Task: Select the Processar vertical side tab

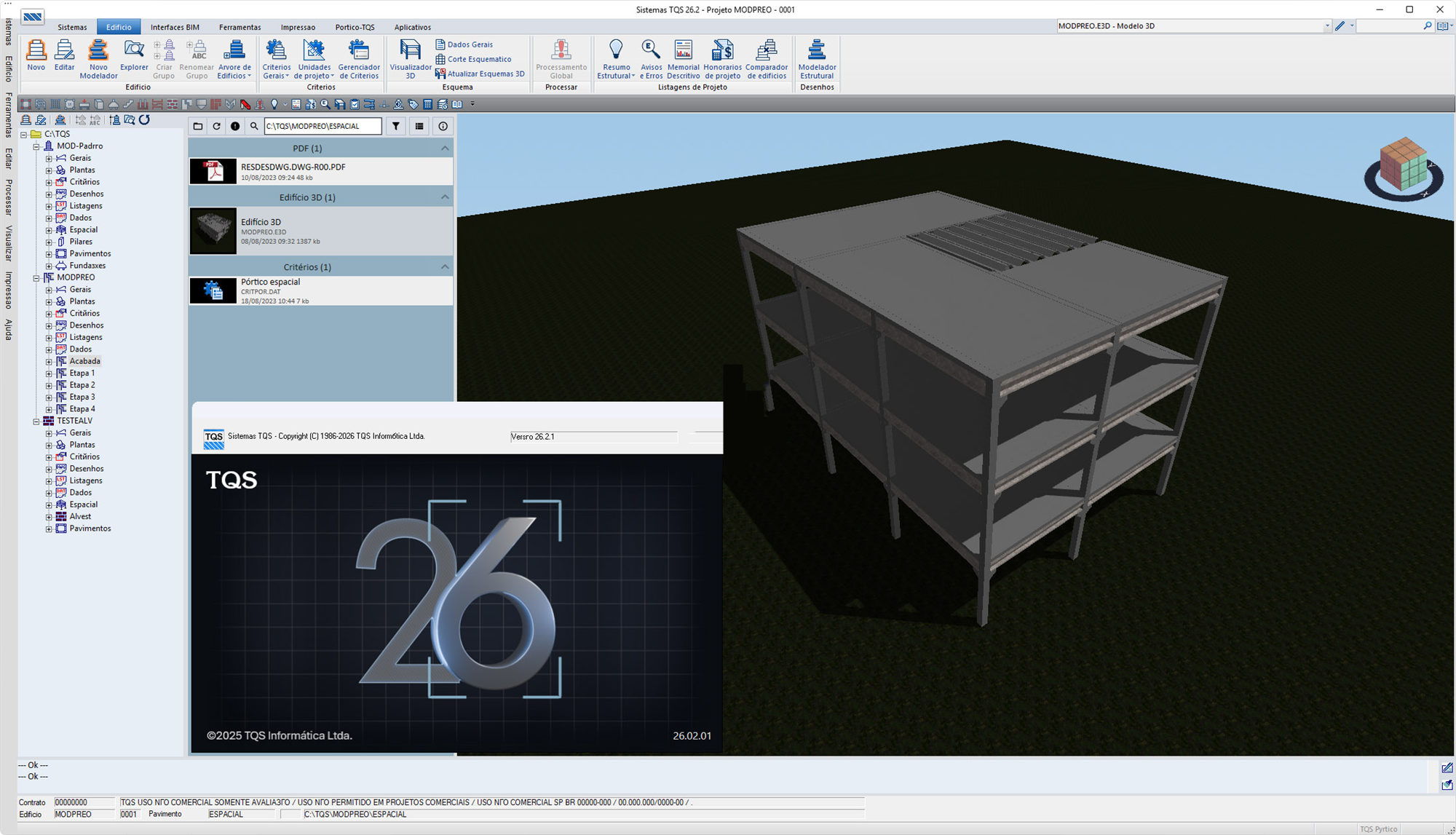Action: pyautogui.click(x=9, y=197)
